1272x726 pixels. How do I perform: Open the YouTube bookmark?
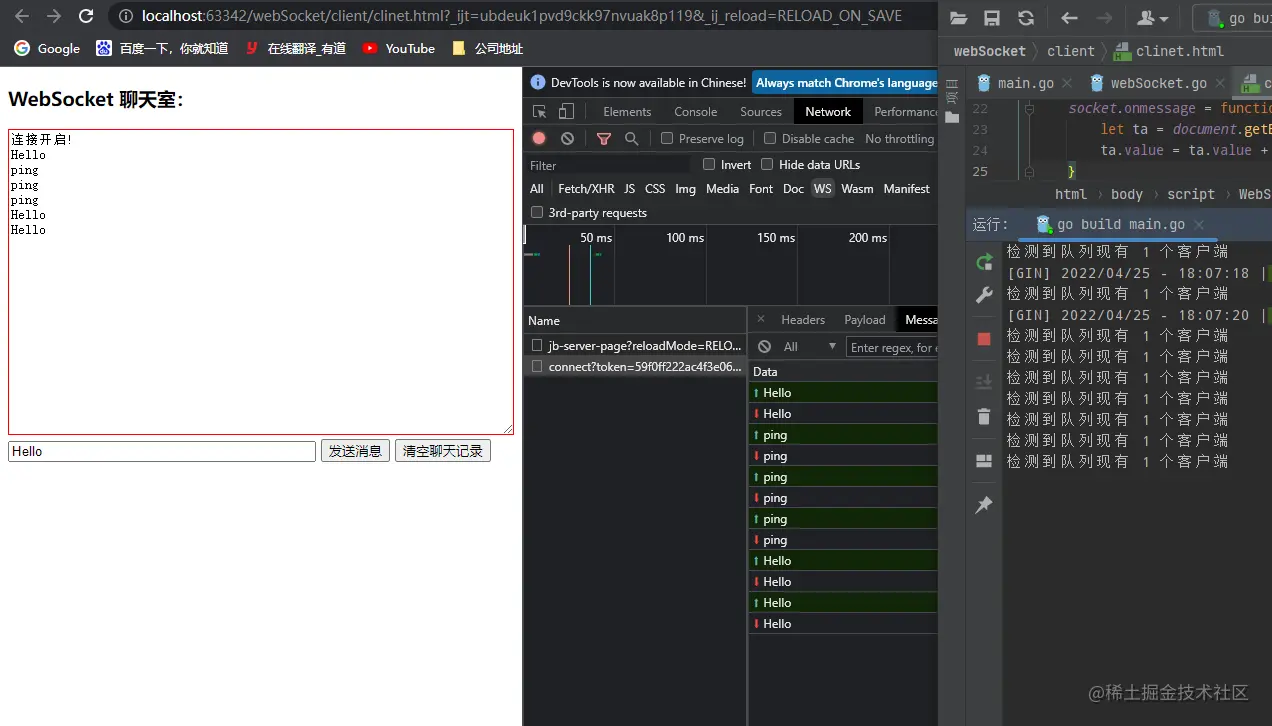399,48
